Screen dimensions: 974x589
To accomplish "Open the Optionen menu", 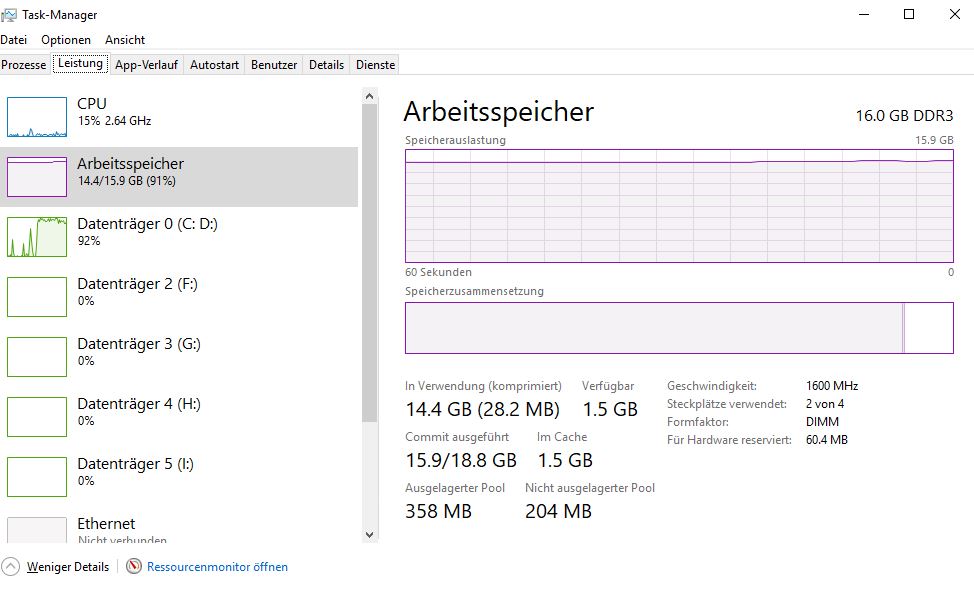I will pyautogui.click(x=66, y=39).
